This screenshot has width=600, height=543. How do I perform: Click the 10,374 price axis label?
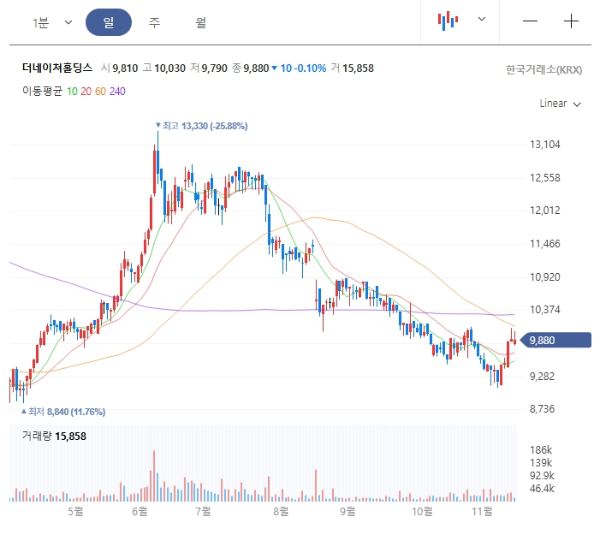tap(545, 309)
